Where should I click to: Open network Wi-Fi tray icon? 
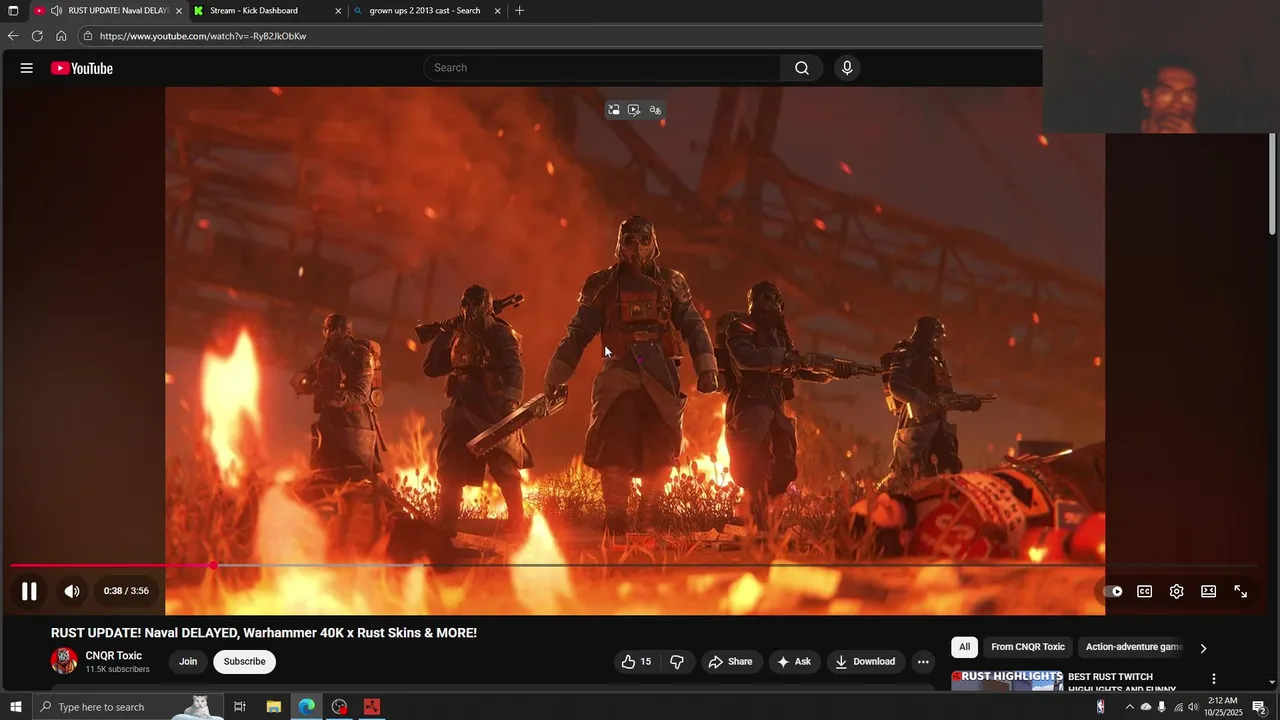click(x=1178, y=707)
